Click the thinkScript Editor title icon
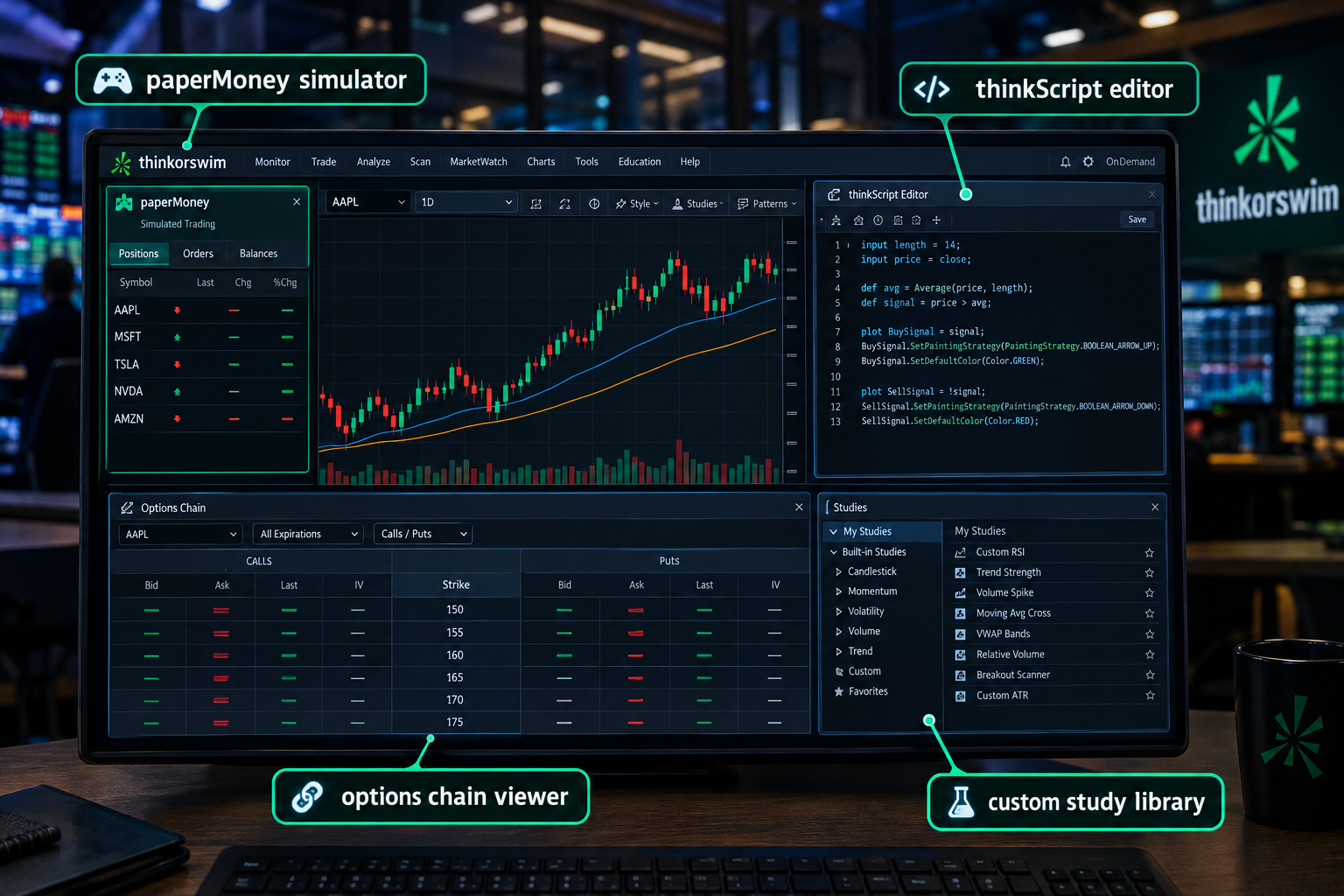The width and height of the screenshot is (1344, 896). 834,194
